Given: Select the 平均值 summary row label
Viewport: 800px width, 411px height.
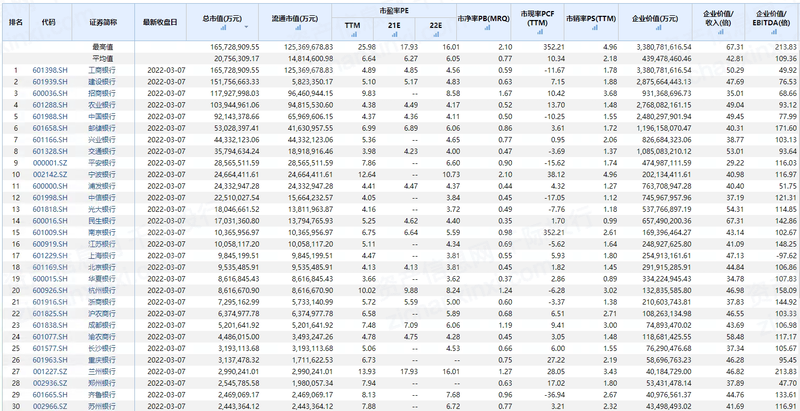Looking at the screenshot, I should 103,59.
